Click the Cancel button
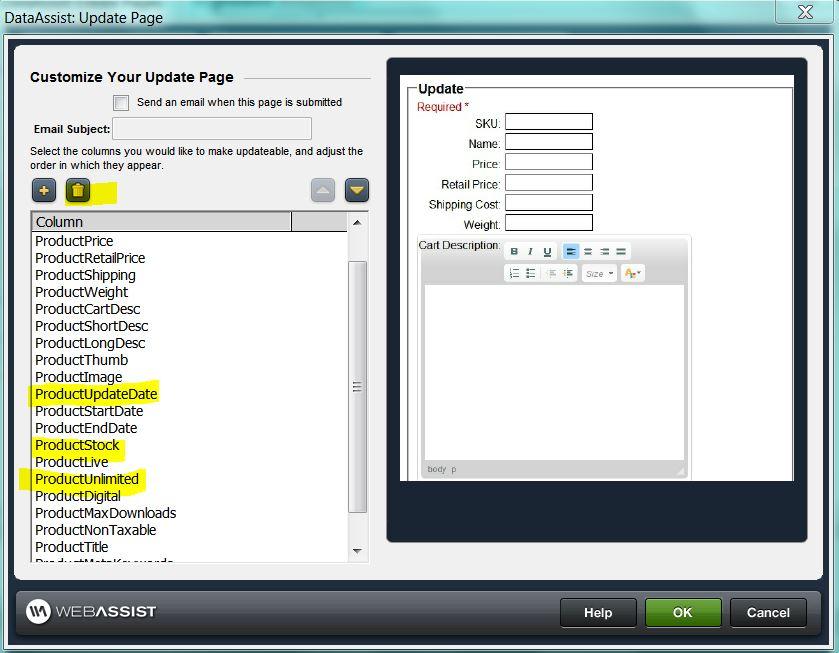The image size is (839, 653). 768,613
